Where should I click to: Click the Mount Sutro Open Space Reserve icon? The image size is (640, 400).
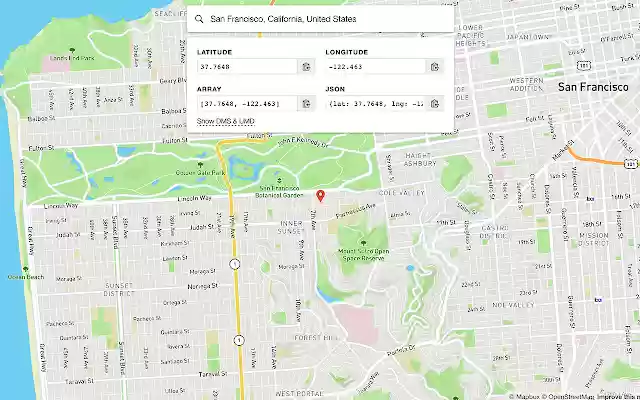(363, 243)
